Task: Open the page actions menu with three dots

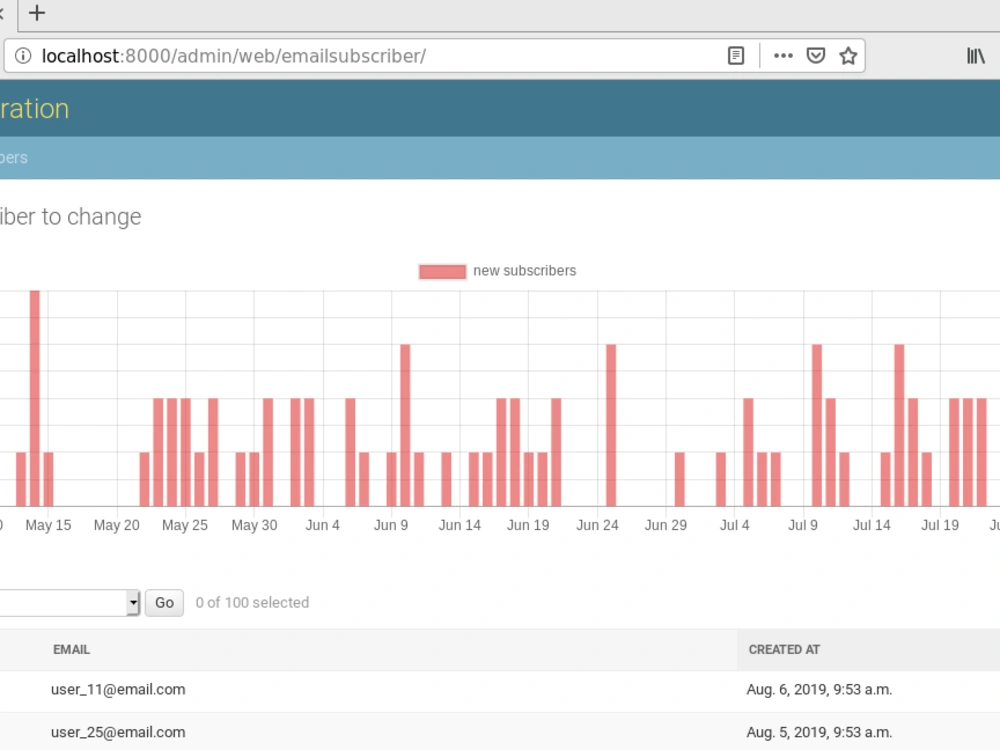Action: pyautogui.click(x=783, y=55)
